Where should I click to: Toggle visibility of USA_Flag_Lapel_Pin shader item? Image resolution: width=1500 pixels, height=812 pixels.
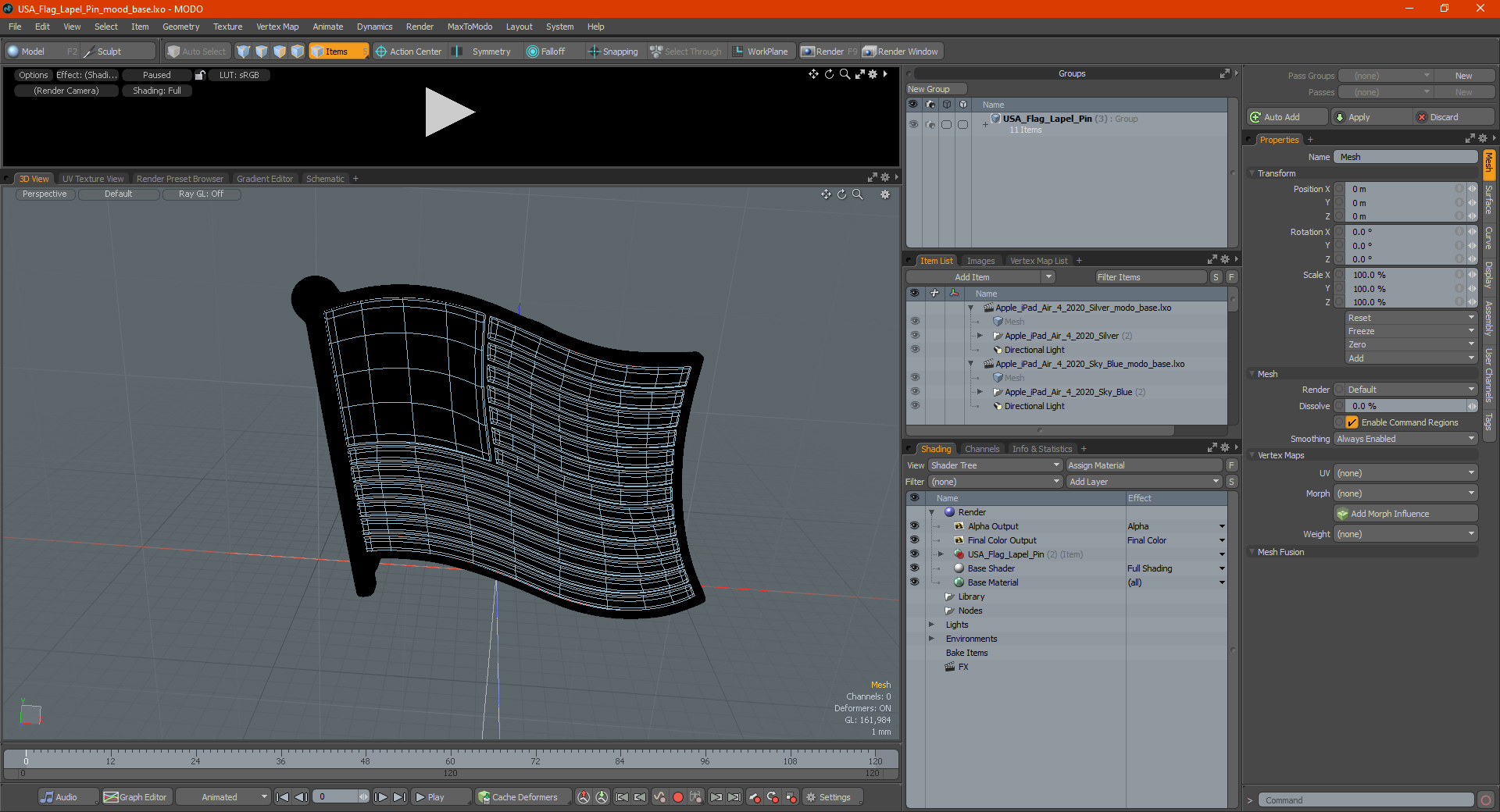914,554
